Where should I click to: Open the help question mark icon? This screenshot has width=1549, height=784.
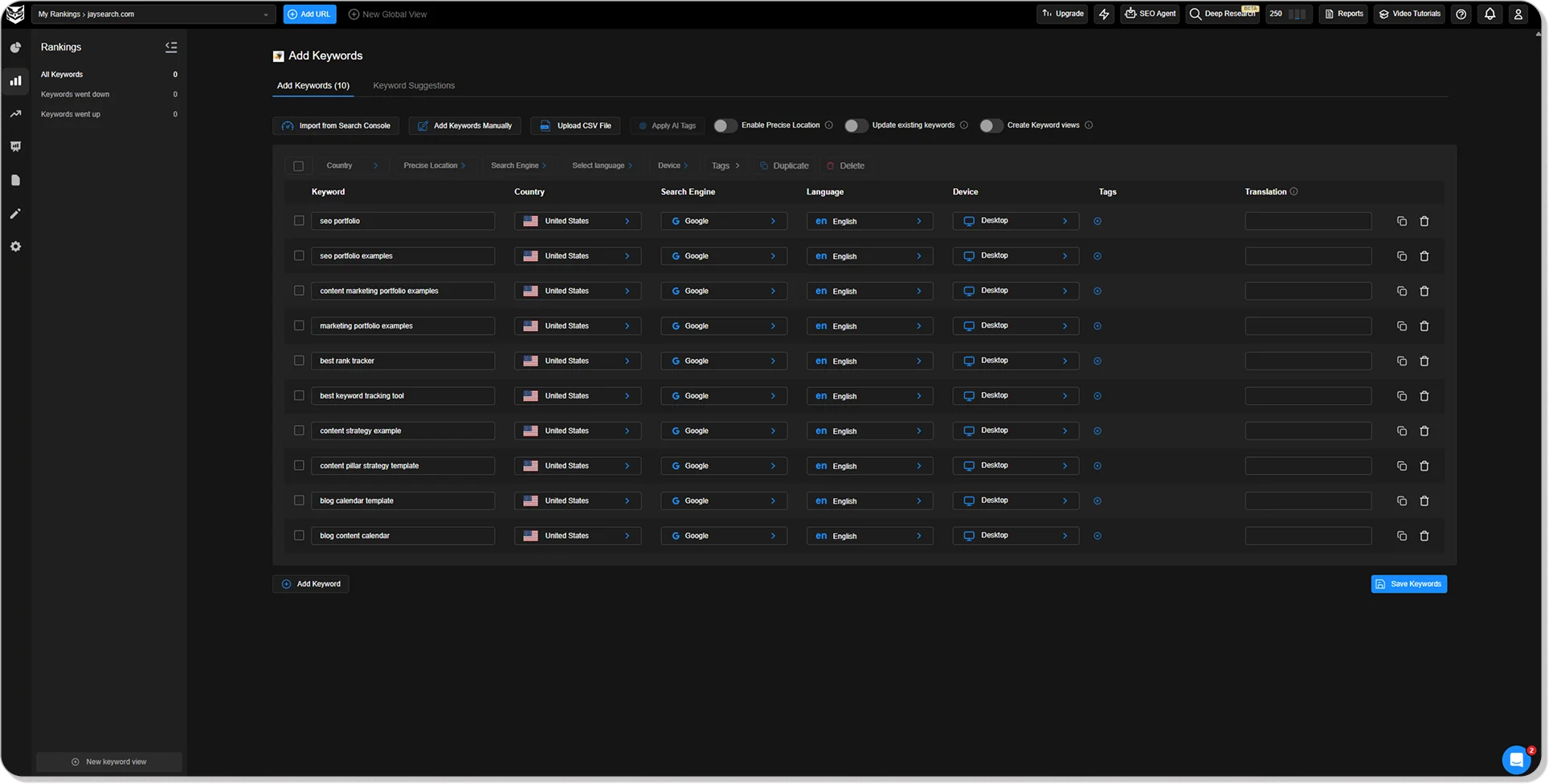1461,14
